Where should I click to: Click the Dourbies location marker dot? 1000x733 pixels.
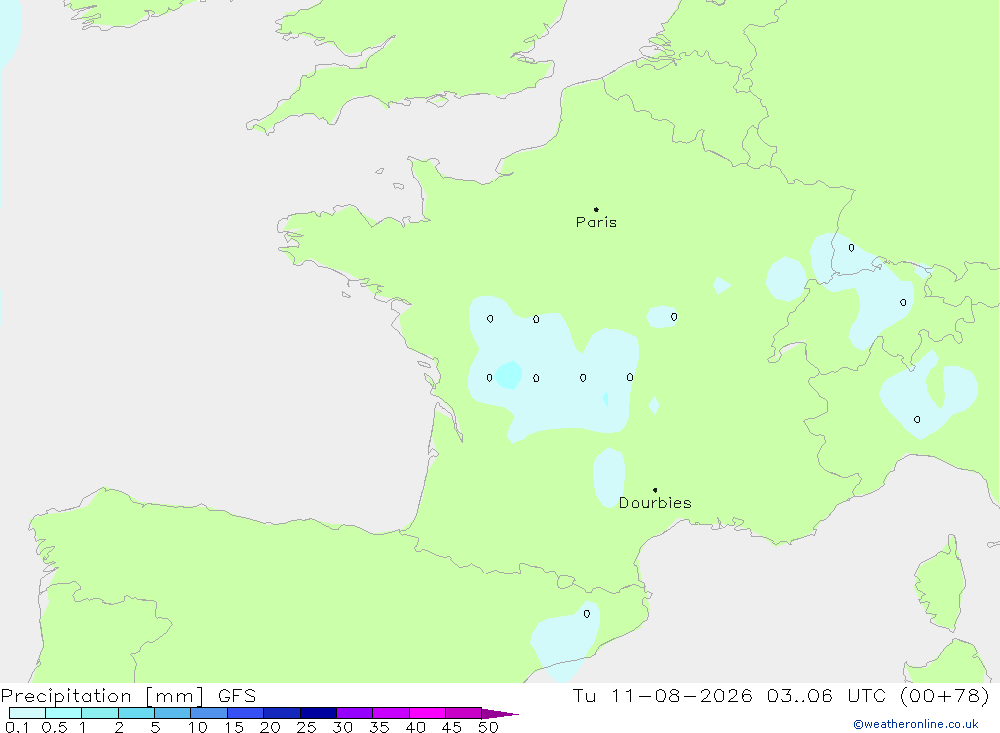point(655,490)
